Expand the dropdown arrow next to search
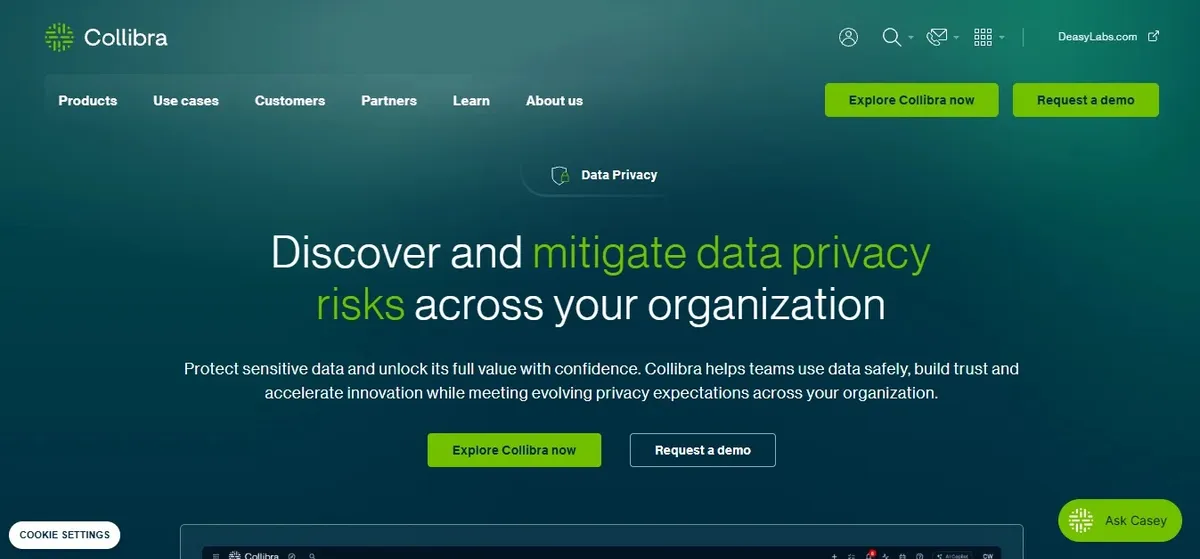 911,38
